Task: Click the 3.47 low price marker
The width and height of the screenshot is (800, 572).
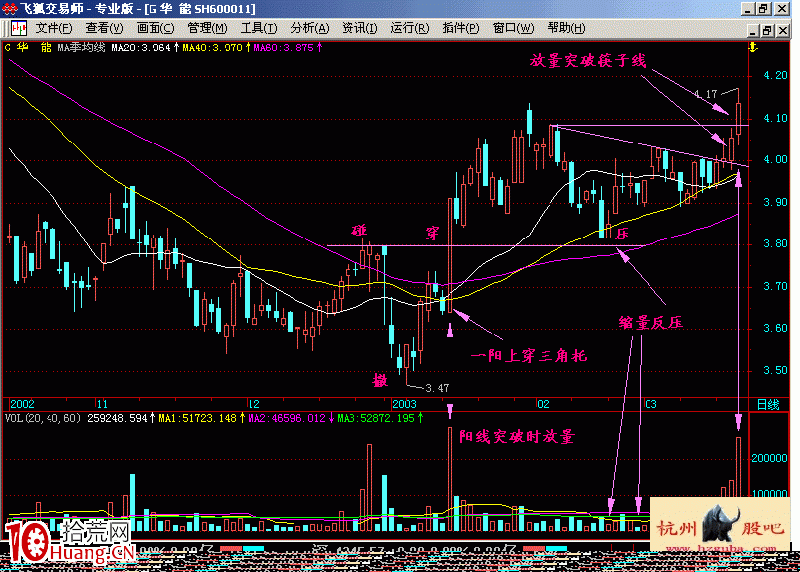Action: click(437, 388)
